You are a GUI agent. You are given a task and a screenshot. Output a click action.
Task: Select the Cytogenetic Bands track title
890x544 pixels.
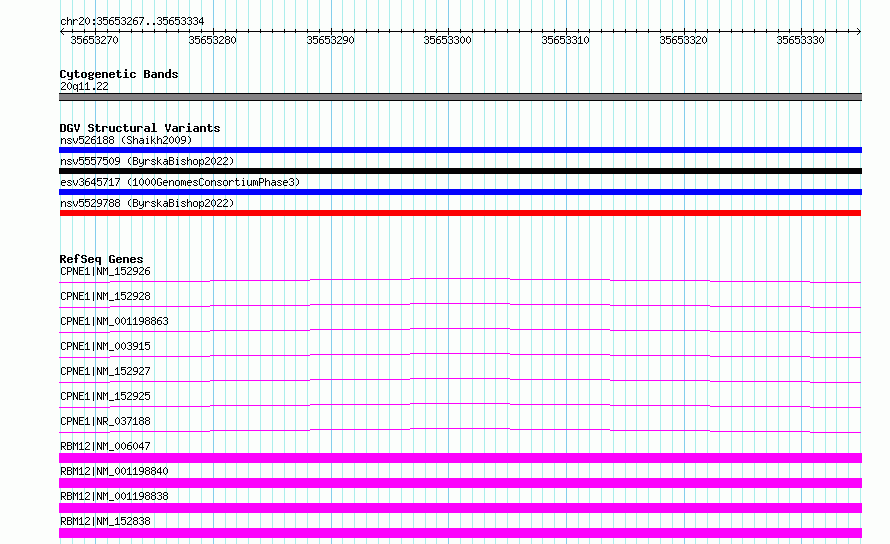(x=119, y=74)
